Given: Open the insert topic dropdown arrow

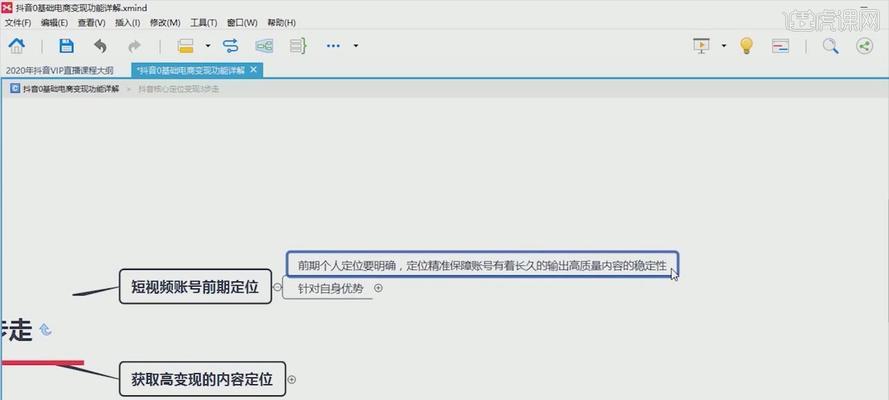Looking at the screenshot, I should (x=208, y=46).
